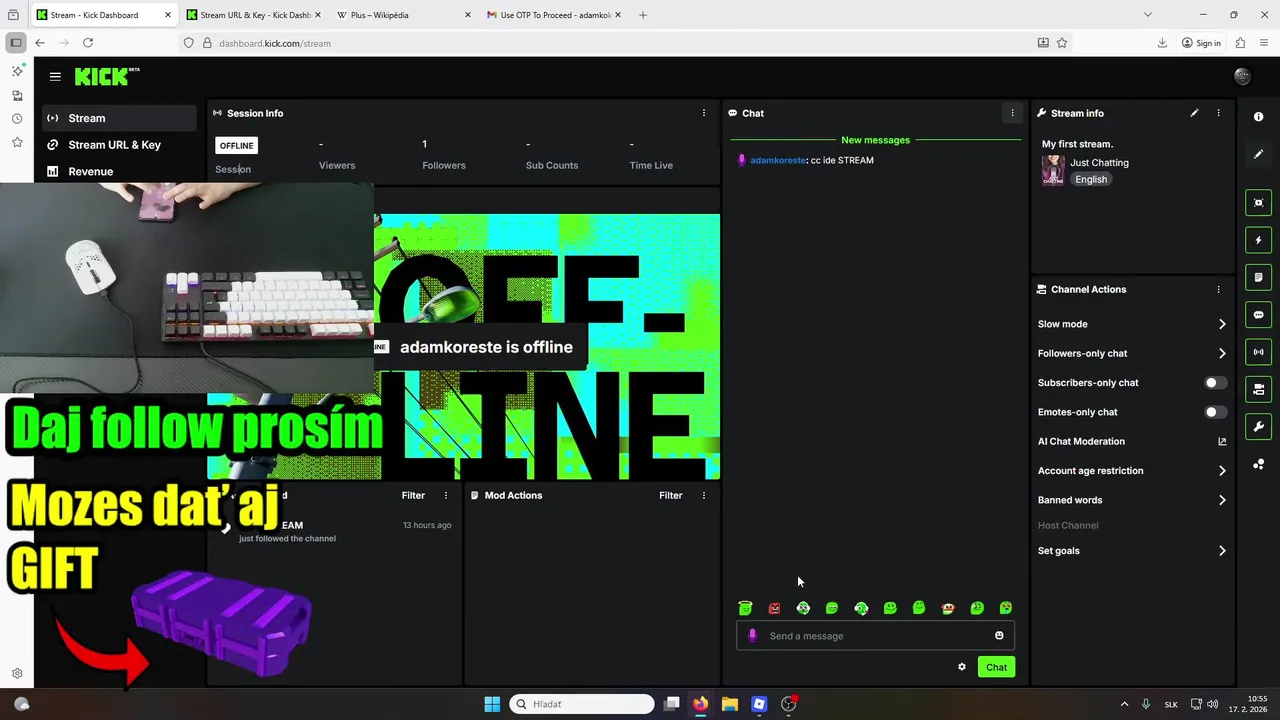Open Windows Start button on taskbar
The height and width of the screenshot is (720, 1280).
(492, 704)
